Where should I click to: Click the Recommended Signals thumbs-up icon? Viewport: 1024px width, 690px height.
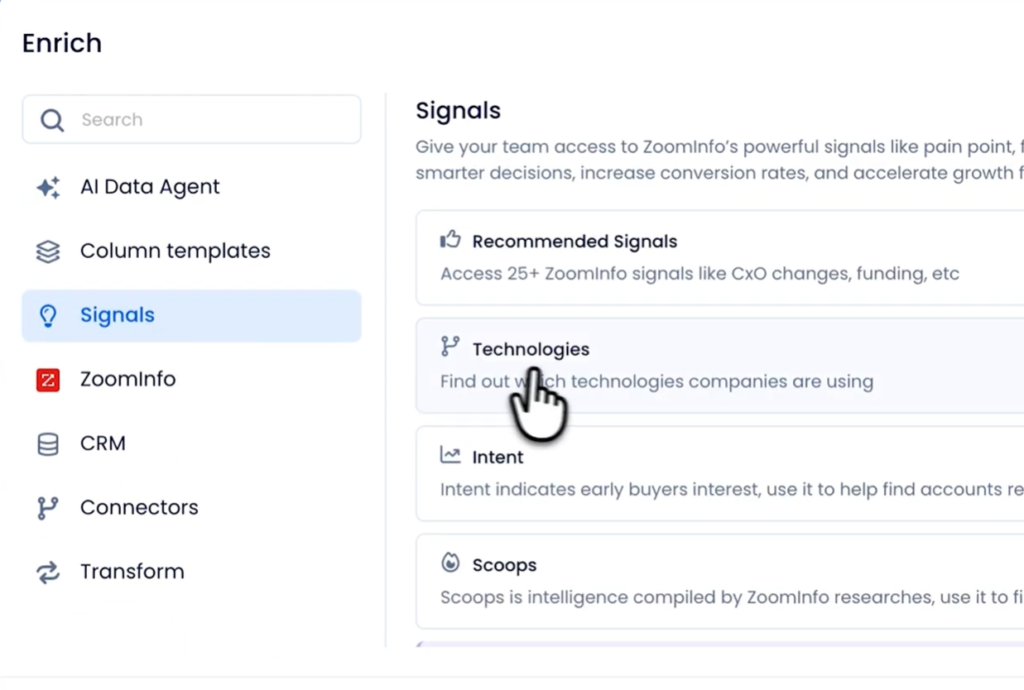[450, 240]
